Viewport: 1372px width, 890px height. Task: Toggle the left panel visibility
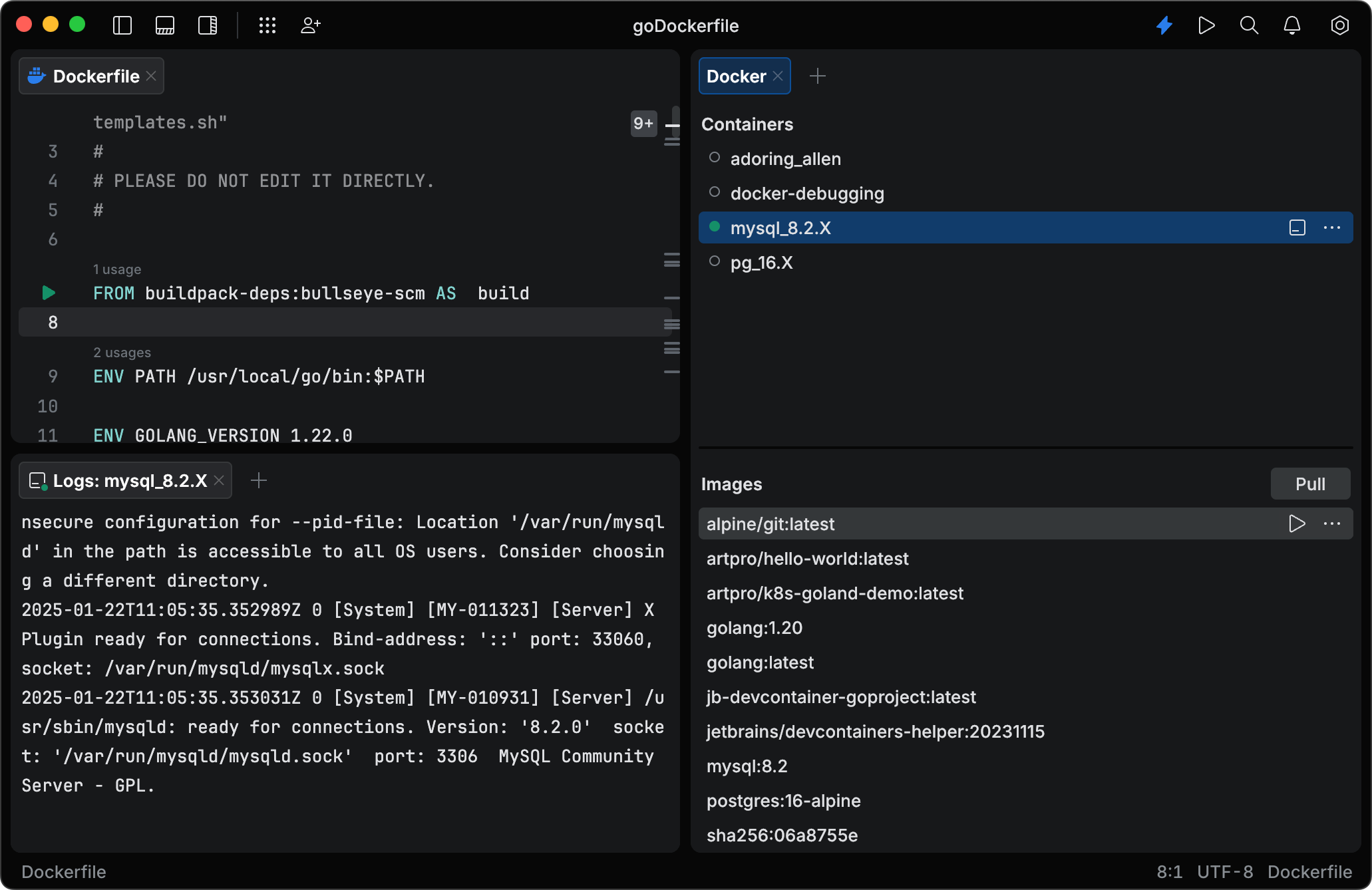(x=122, y=26)
